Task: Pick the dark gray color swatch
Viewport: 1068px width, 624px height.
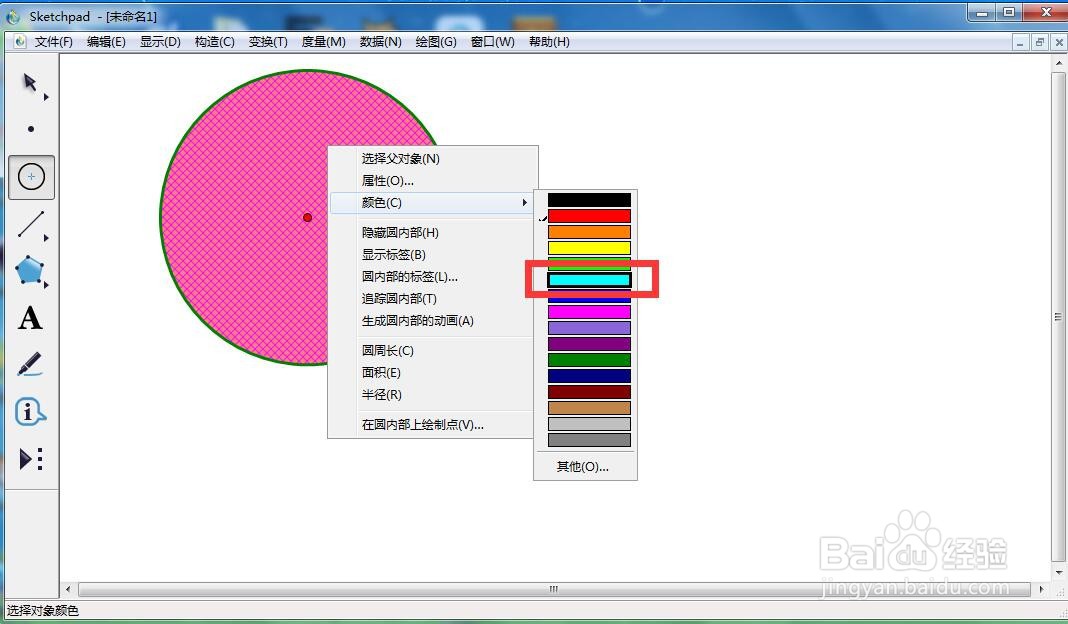Action: click(589, 440)
